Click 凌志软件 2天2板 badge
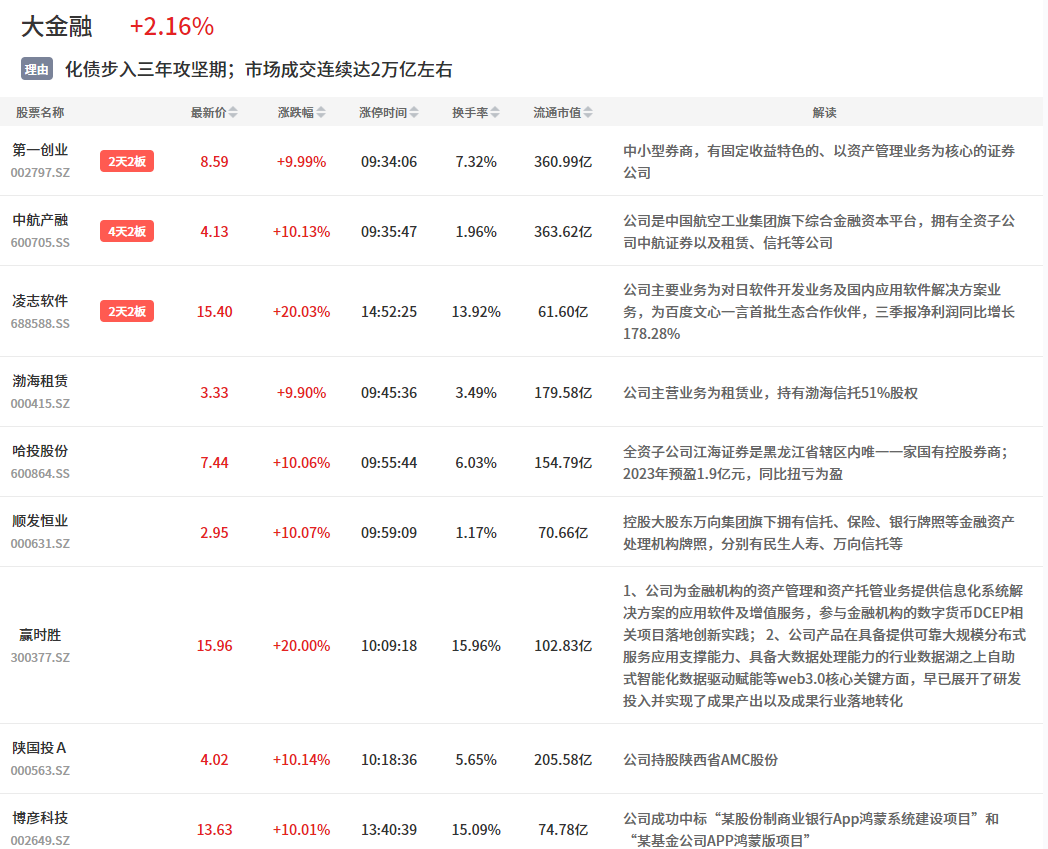 click(127, 311)
